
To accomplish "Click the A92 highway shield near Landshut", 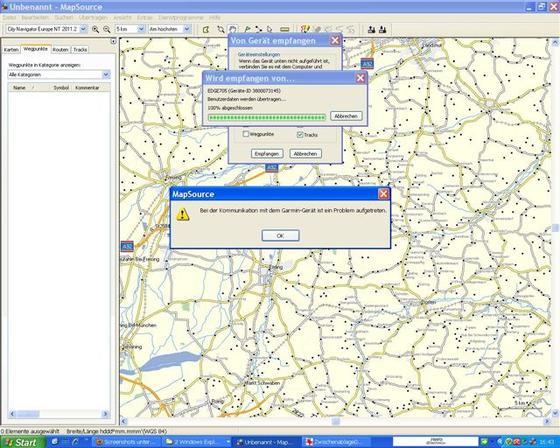I will tap(367, 64).
